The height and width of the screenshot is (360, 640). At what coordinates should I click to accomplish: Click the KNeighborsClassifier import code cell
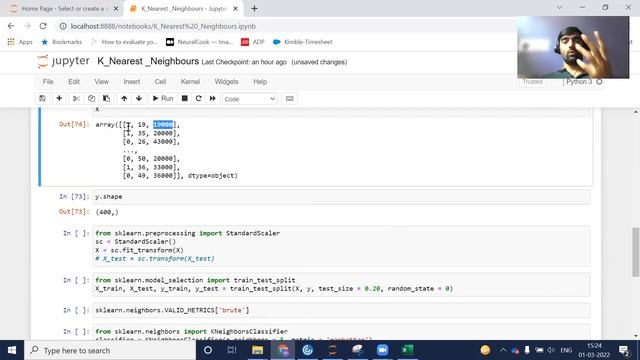[x=341, y=333]
